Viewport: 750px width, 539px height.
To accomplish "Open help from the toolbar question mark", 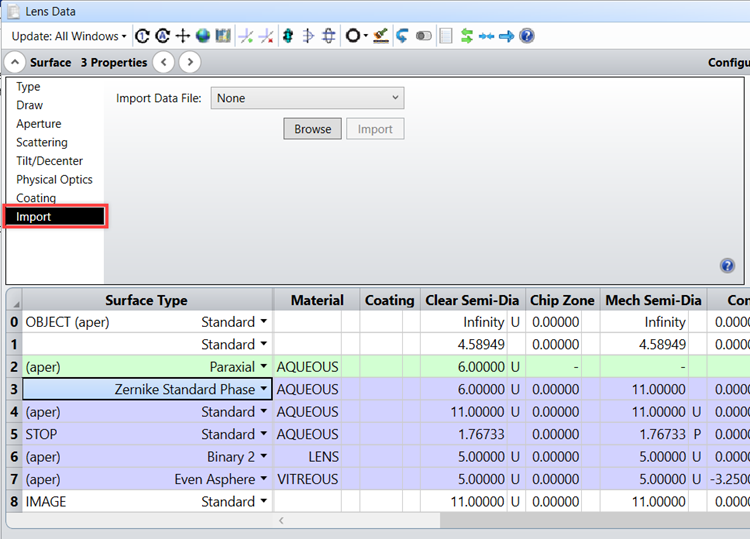I will 527,36.
